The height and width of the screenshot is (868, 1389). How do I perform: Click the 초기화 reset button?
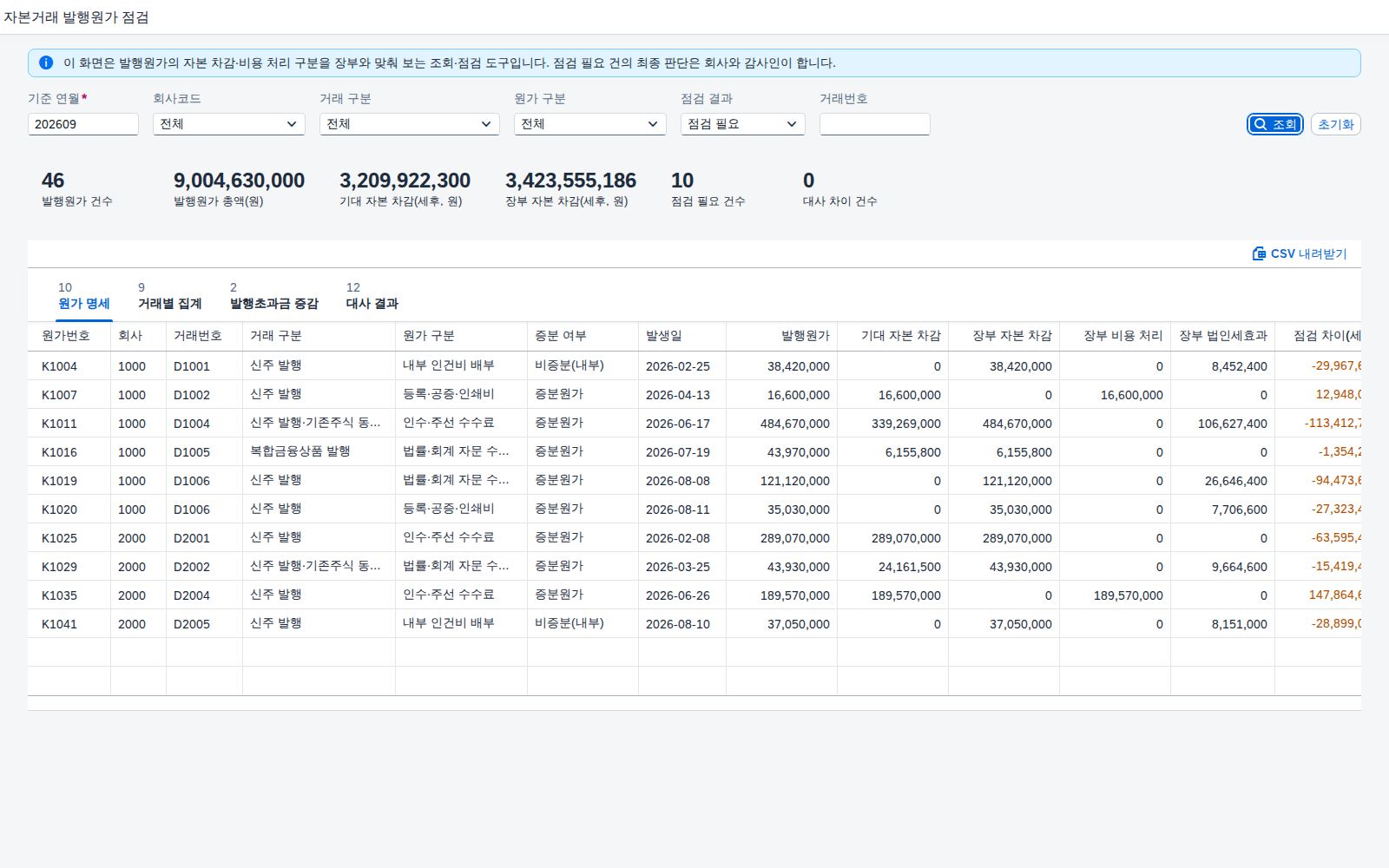pyautogui.click(x=1335, y=124)
